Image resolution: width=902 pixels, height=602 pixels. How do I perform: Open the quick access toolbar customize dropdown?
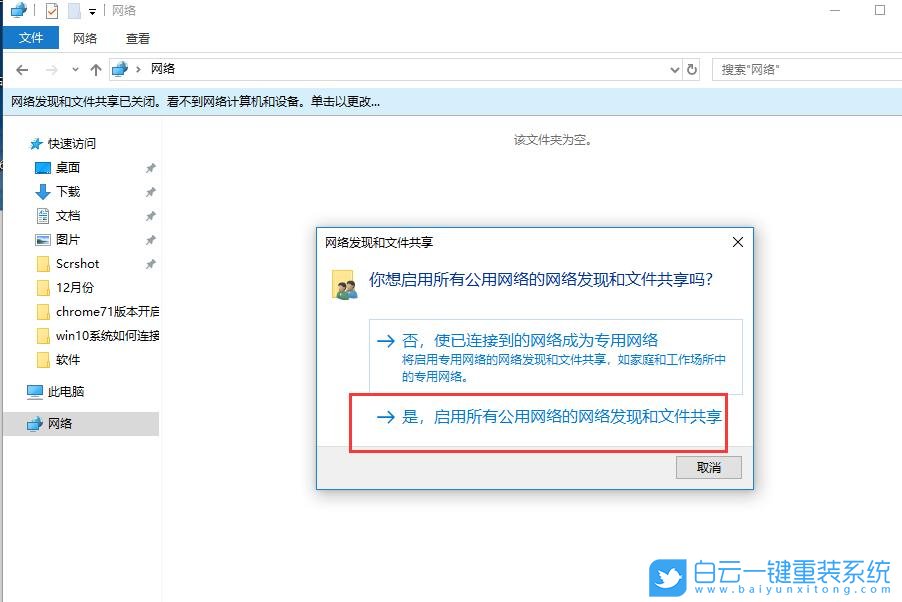click(90, 10)
